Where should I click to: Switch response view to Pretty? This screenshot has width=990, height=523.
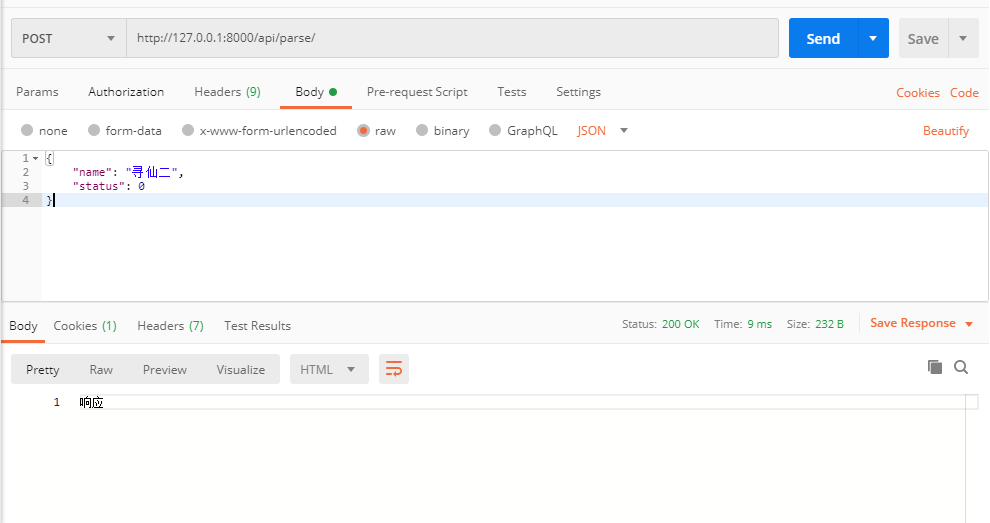(x=42, y=370)
